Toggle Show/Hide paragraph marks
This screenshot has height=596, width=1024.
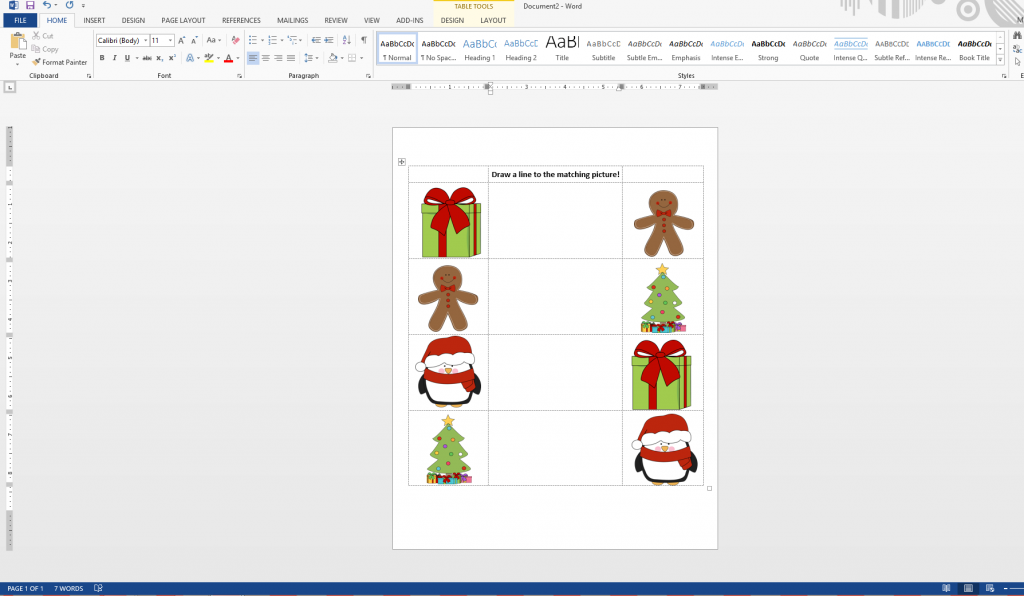(364, 40)
